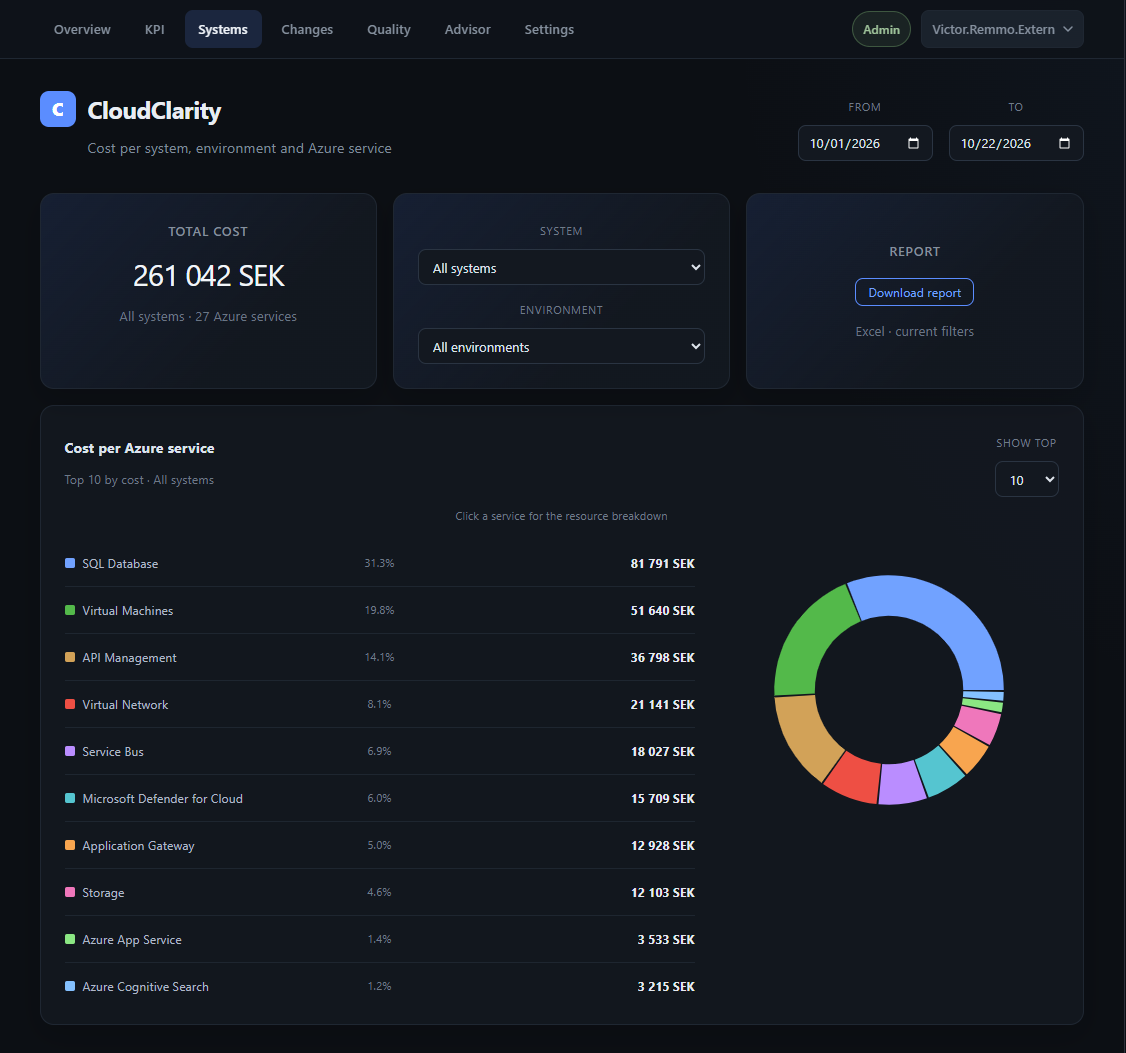The height and width of the screenshot is (1053, 1126).
Task: Click the Virtual Machines green legend square
Action: pyautogui.click(x=70, y=610)
